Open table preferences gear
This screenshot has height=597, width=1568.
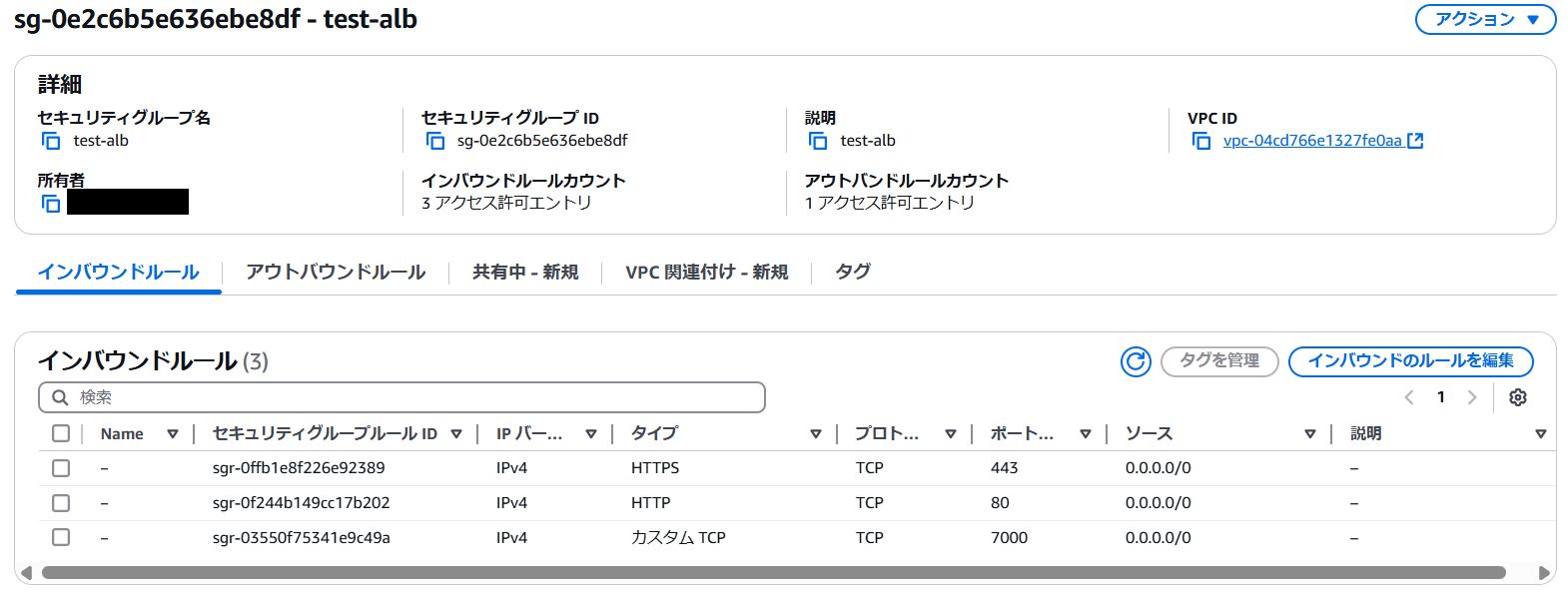(x=1518, y=397)
